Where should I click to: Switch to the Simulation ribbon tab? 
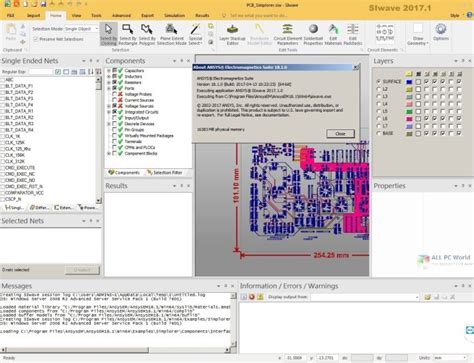click(174, 15)
